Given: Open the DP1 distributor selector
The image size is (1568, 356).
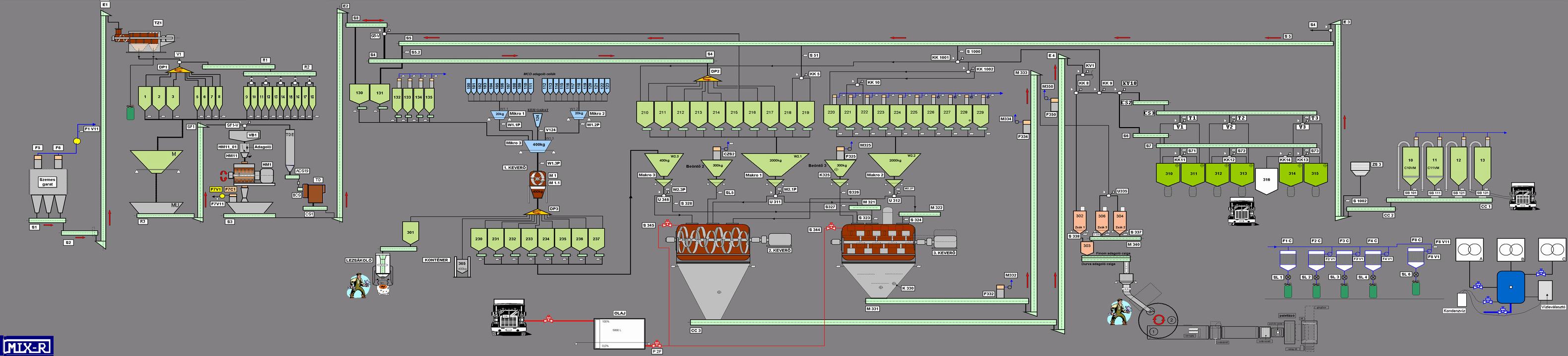Looking at the screenshot, I should click(x=178, y=70).
